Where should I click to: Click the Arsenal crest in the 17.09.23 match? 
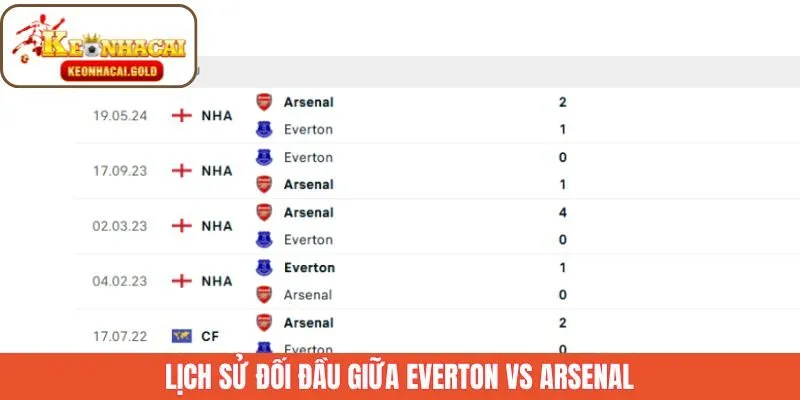click(264, 184)
